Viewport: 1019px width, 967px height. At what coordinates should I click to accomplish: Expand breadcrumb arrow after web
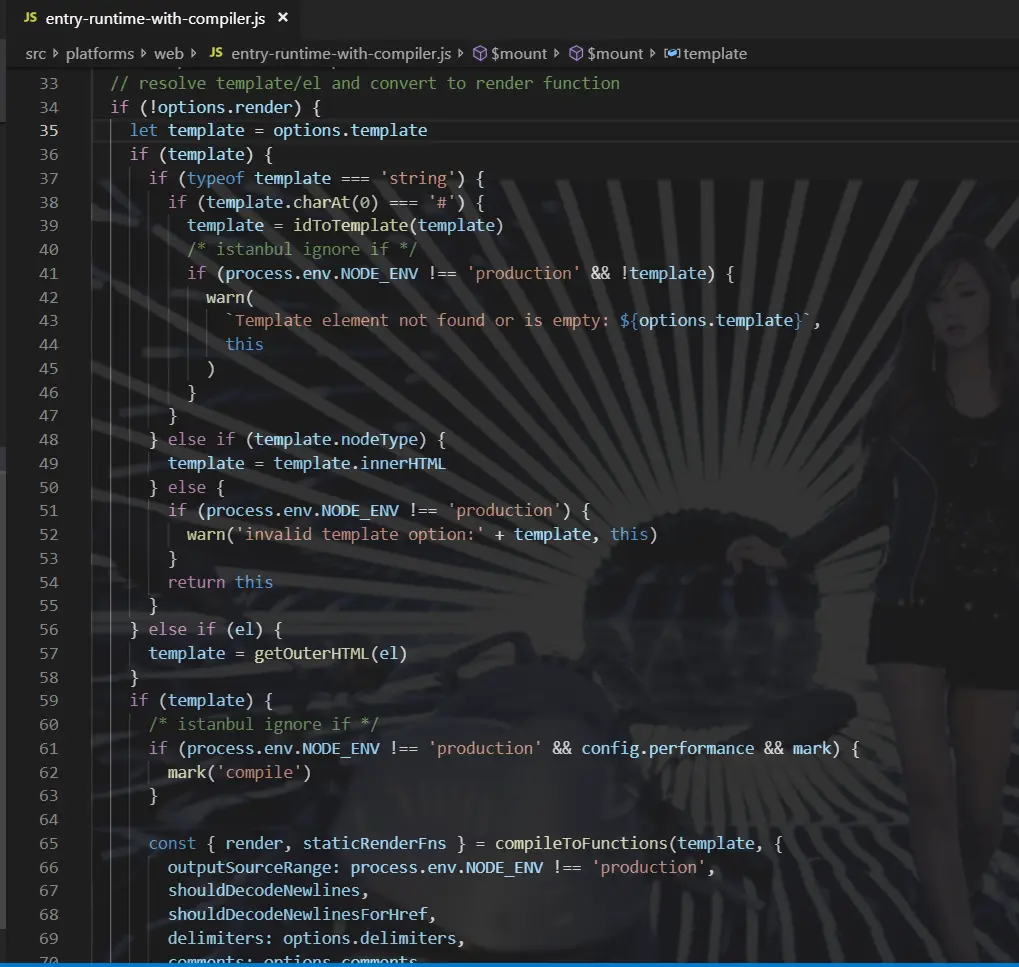click(194, 53)
